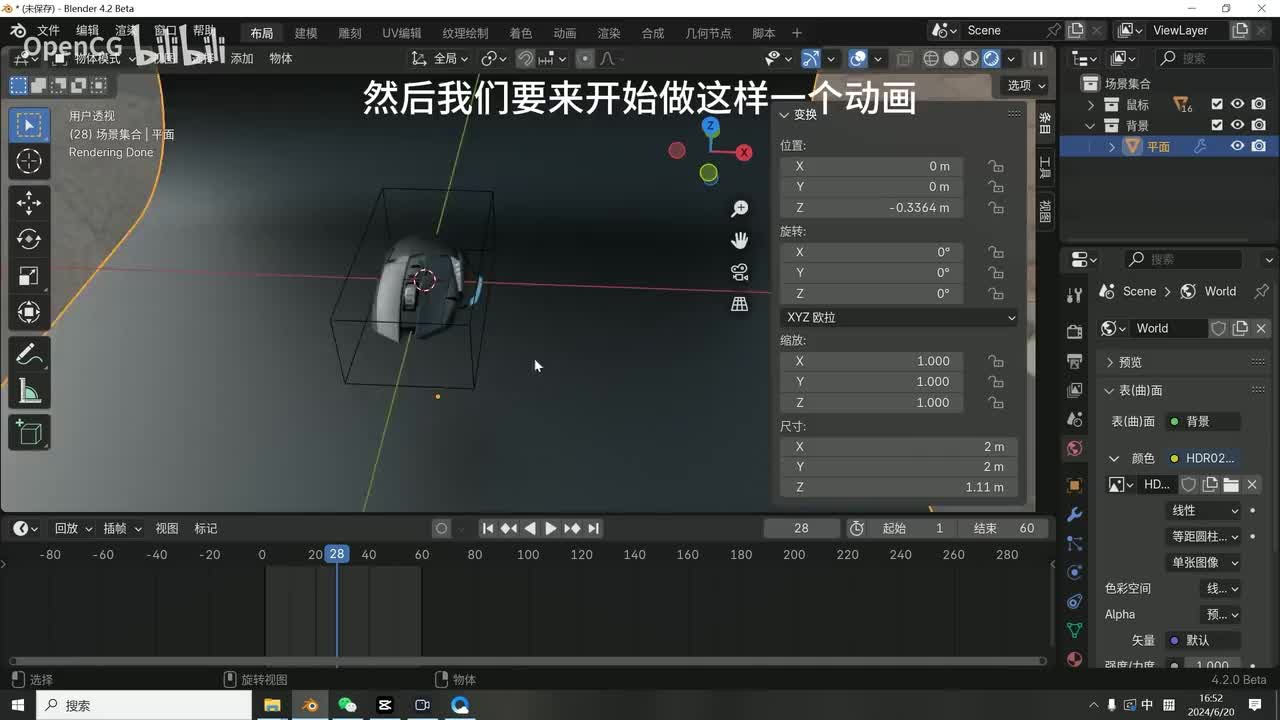Collapse the 变换 transform panel
The height and width of the screenshot is (720, 1280).
[x=799, y=114]
